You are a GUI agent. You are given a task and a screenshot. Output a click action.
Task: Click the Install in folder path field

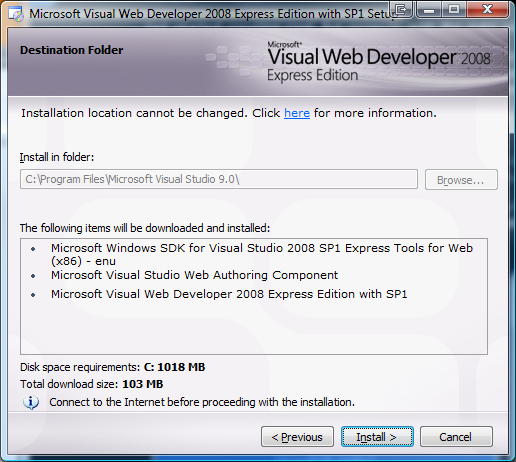pyautogui.click(x=219, y=179)
